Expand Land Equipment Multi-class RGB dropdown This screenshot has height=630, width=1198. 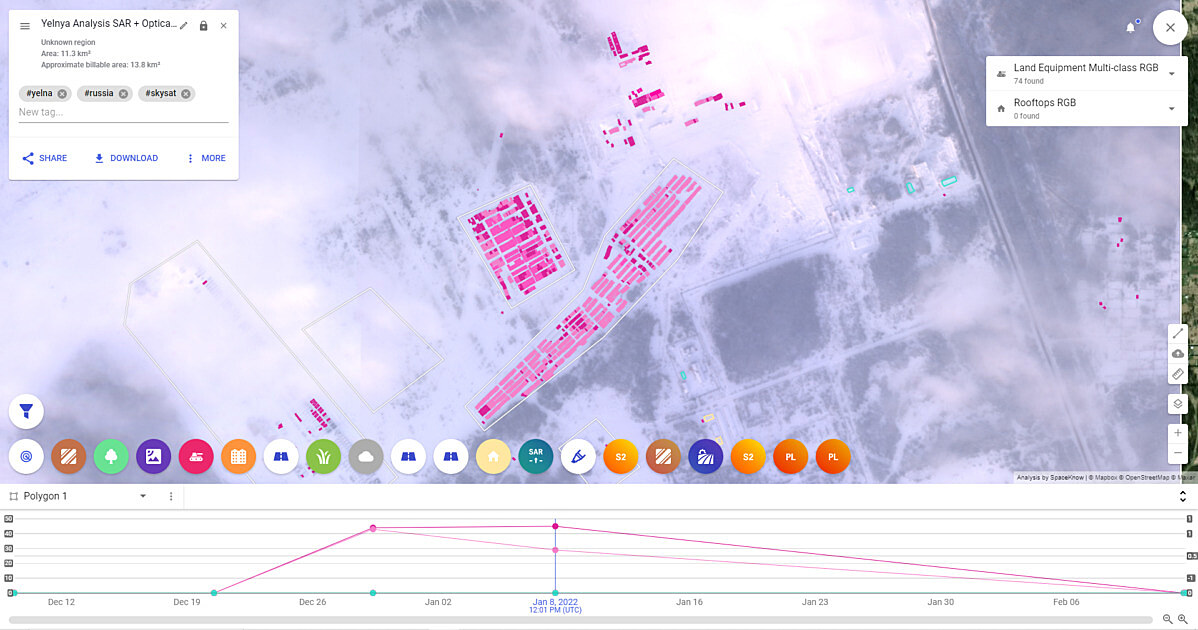coord(1171,74)
